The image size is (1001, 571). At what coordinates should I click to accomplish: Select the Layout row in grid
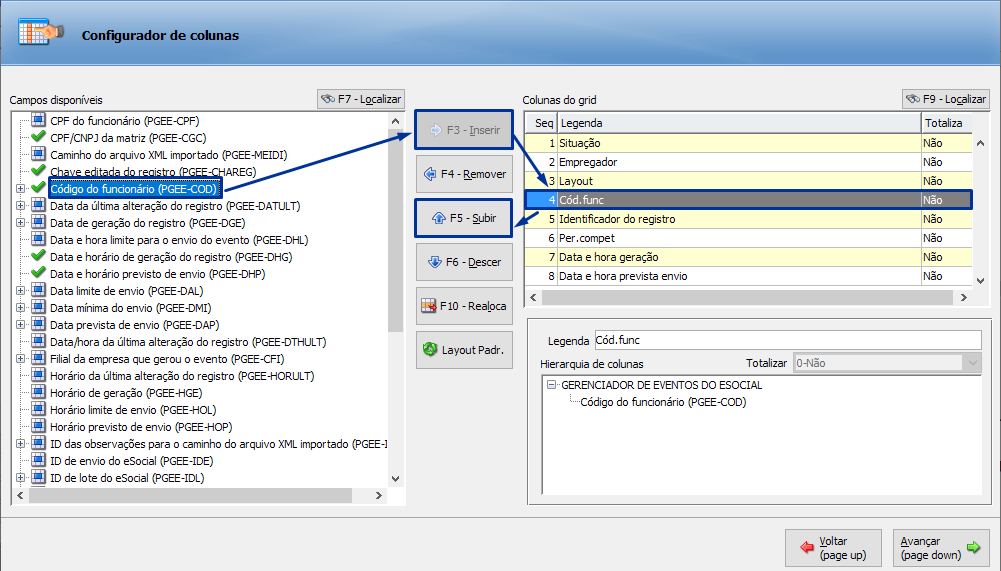[748, 181]
